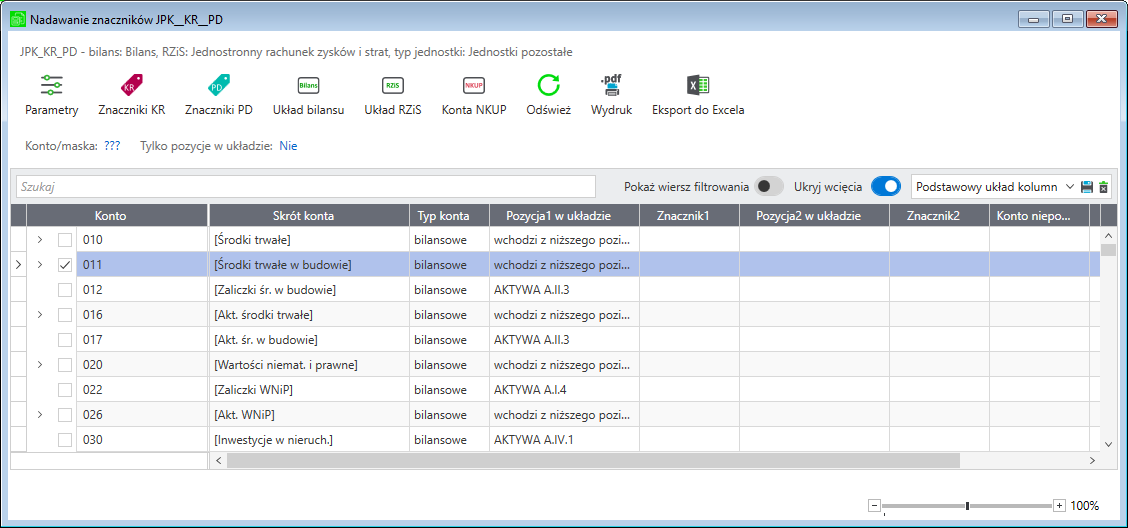Screen dimensions: 1128x528
Task: Click the AKTYWA A.IV.1 cell
Action: click(565, 440)
